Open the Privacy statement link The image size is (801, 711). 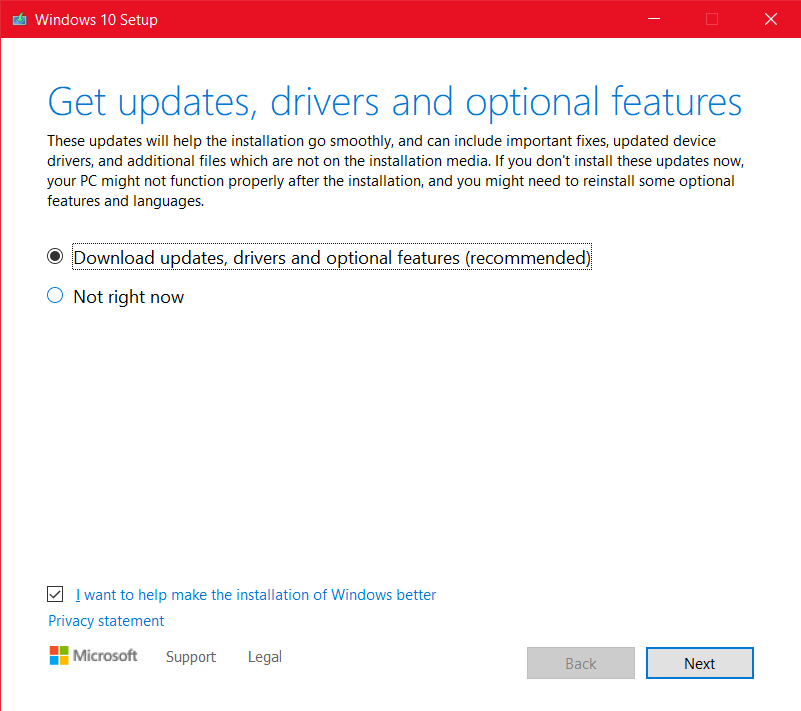click(106, 621)
